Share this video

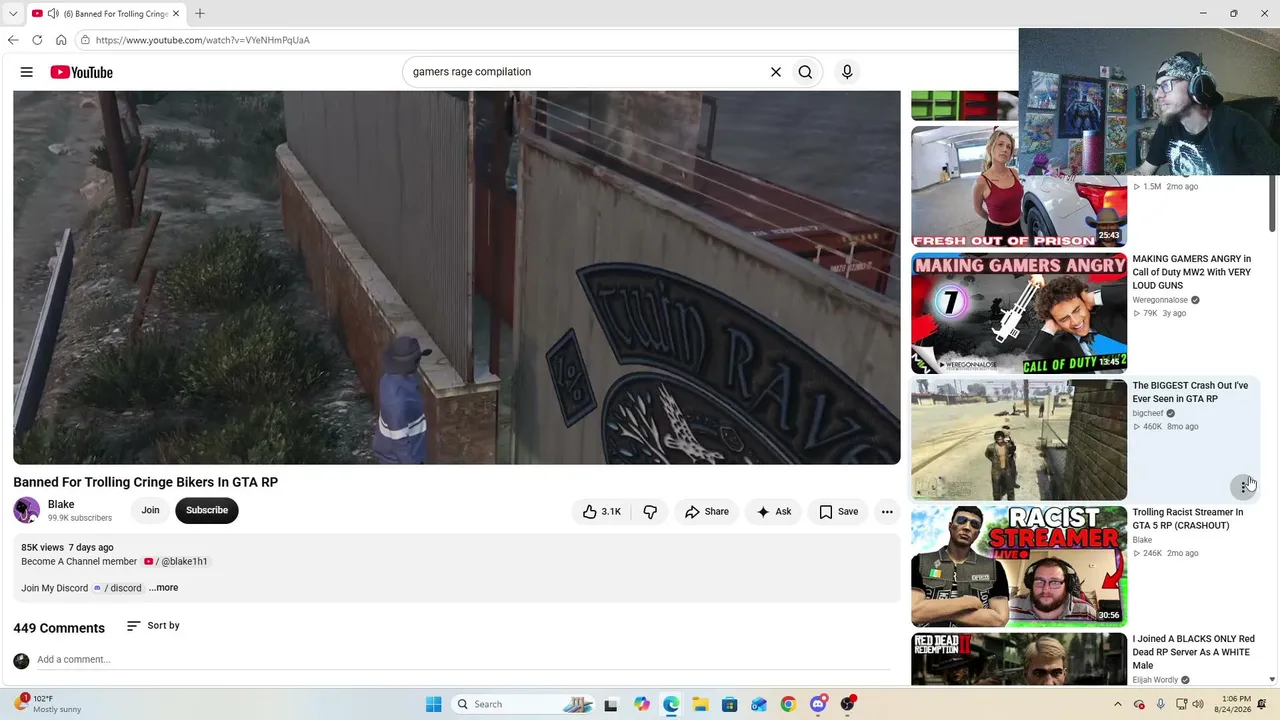point(706,511)
